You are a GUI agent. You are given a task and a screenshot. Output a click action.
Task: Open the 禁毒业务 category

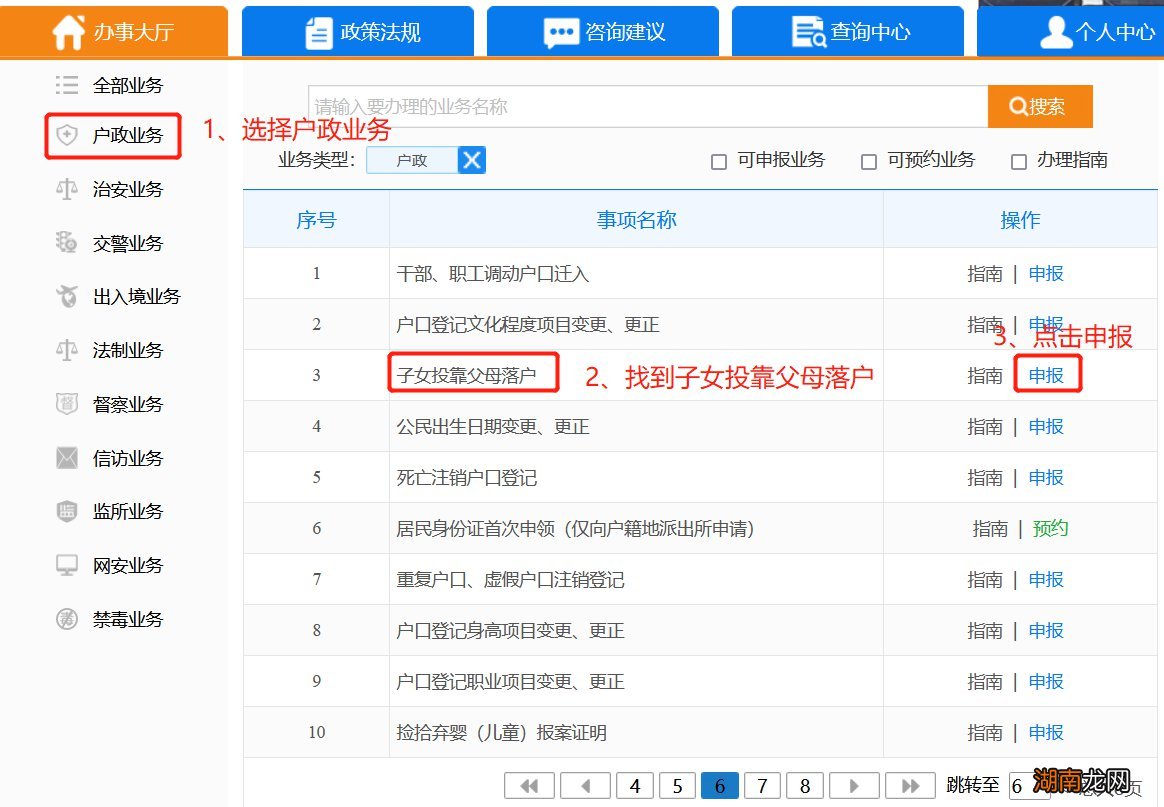(x=113, y=618)
